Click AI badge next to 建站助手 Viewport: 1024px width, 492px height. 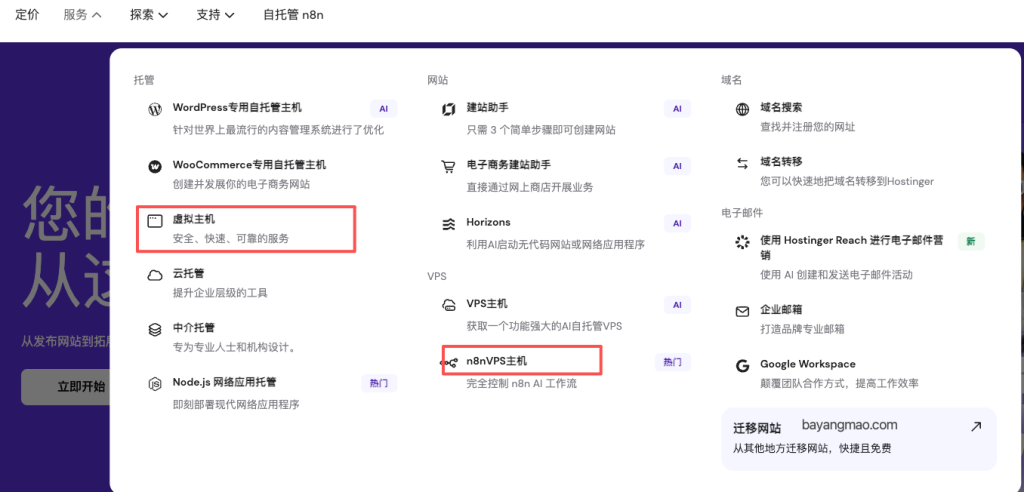677,109
